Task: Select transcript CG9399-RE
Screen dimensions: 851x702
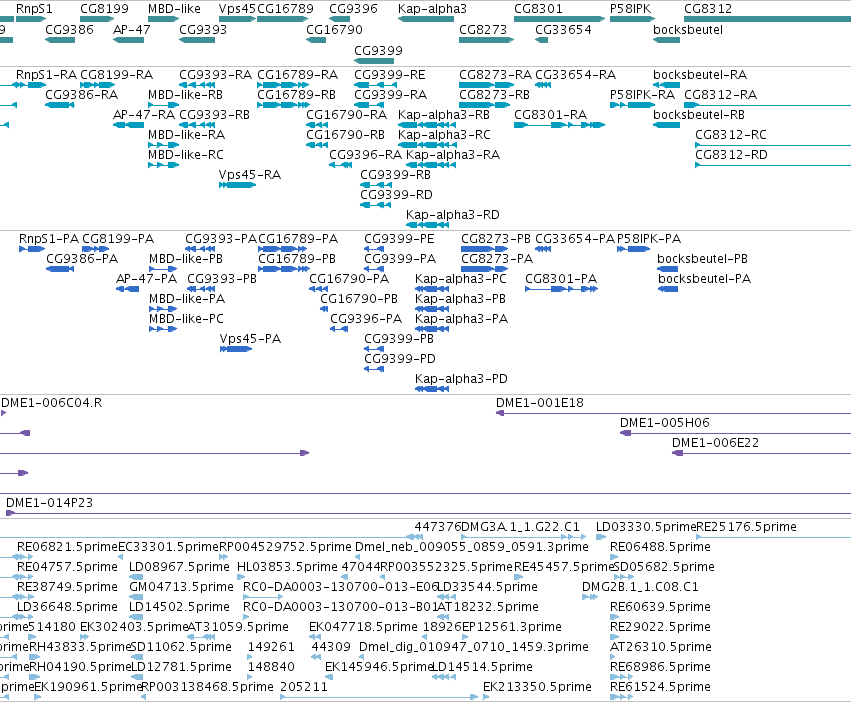Action: pos(390,74)
